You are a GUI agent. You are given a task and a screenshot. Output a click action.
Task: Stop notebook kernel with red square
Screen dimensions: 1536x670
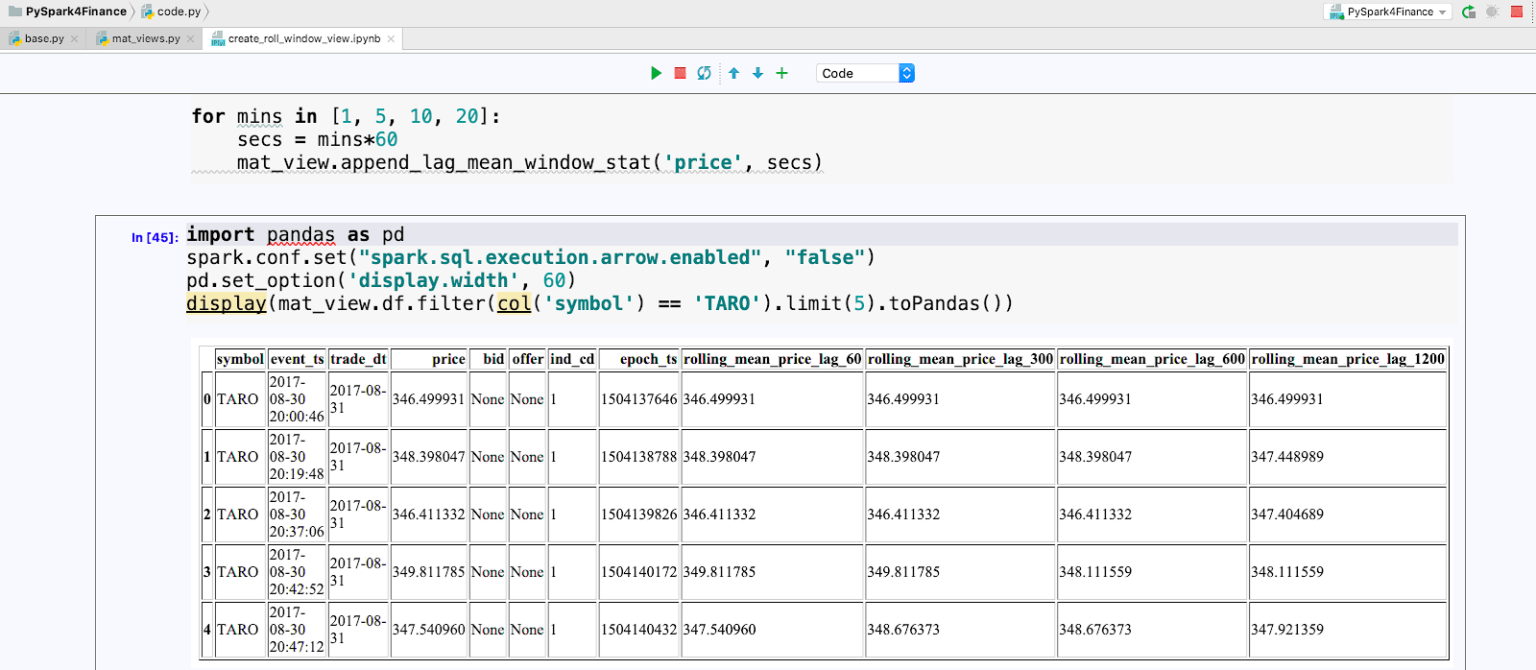[x=680, y=73]
